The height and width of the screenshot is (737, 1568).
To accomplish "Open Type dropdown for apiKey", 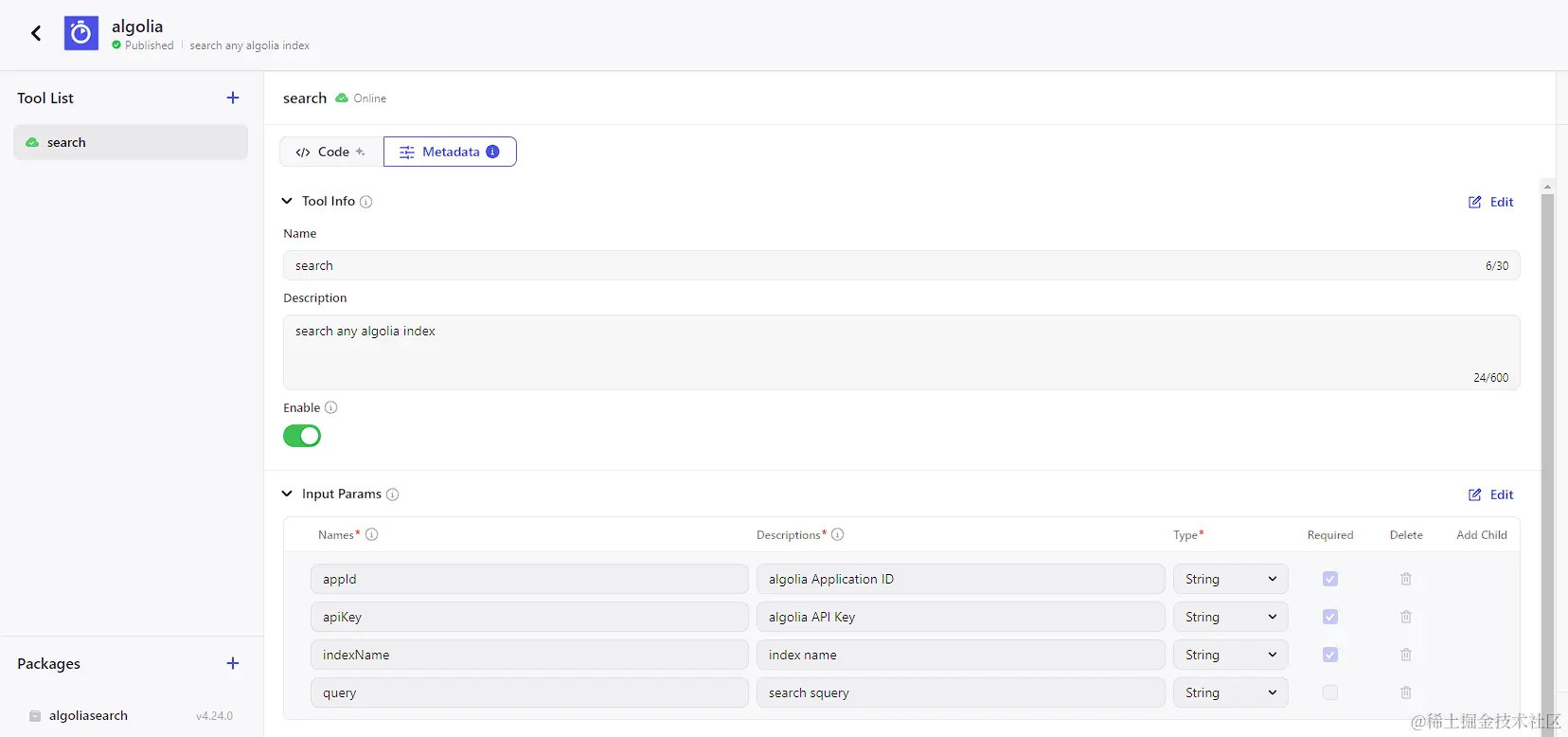I will pos(1231,617).
